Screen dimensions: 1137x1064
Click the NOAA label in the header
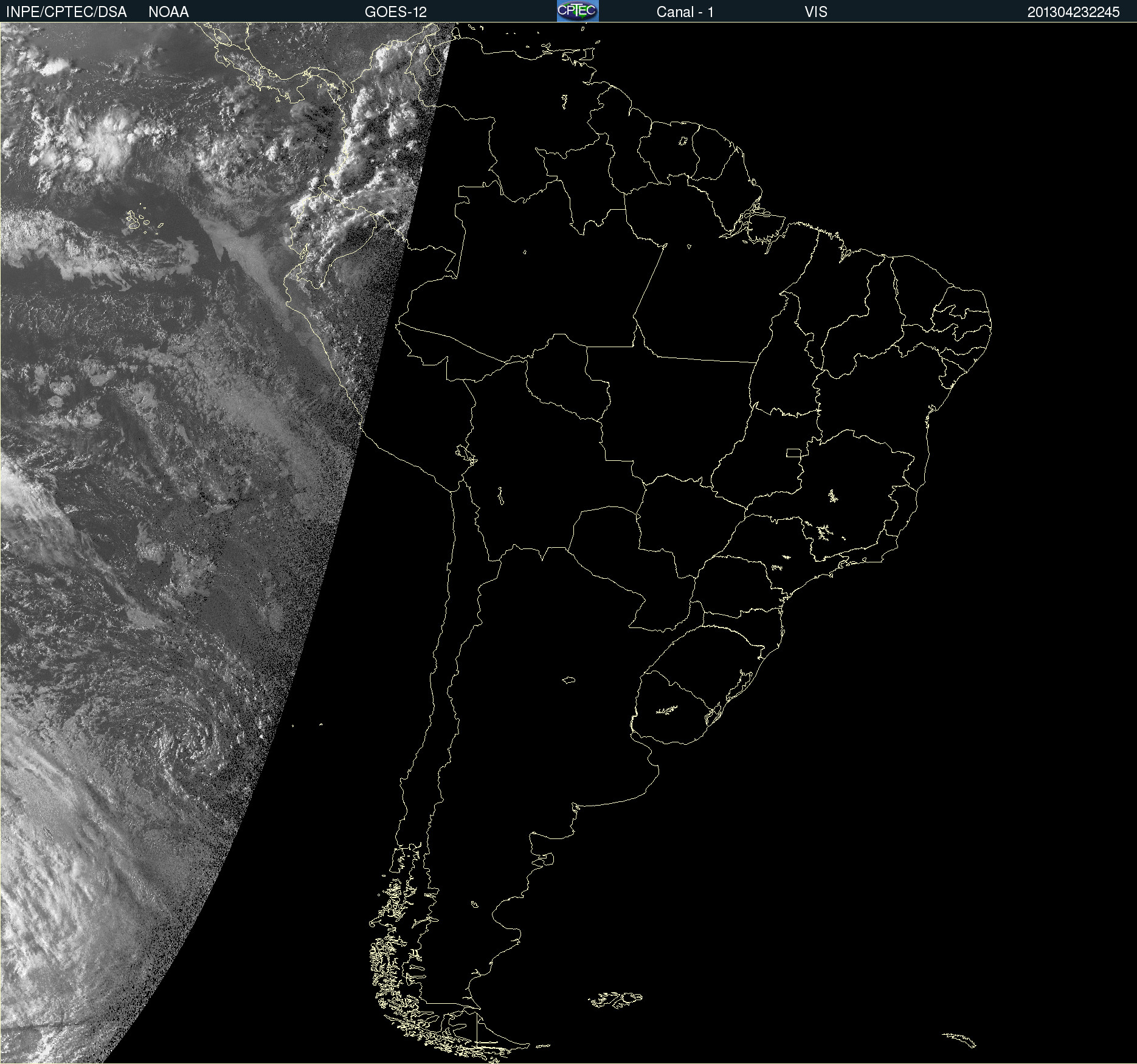click(168, 12)
